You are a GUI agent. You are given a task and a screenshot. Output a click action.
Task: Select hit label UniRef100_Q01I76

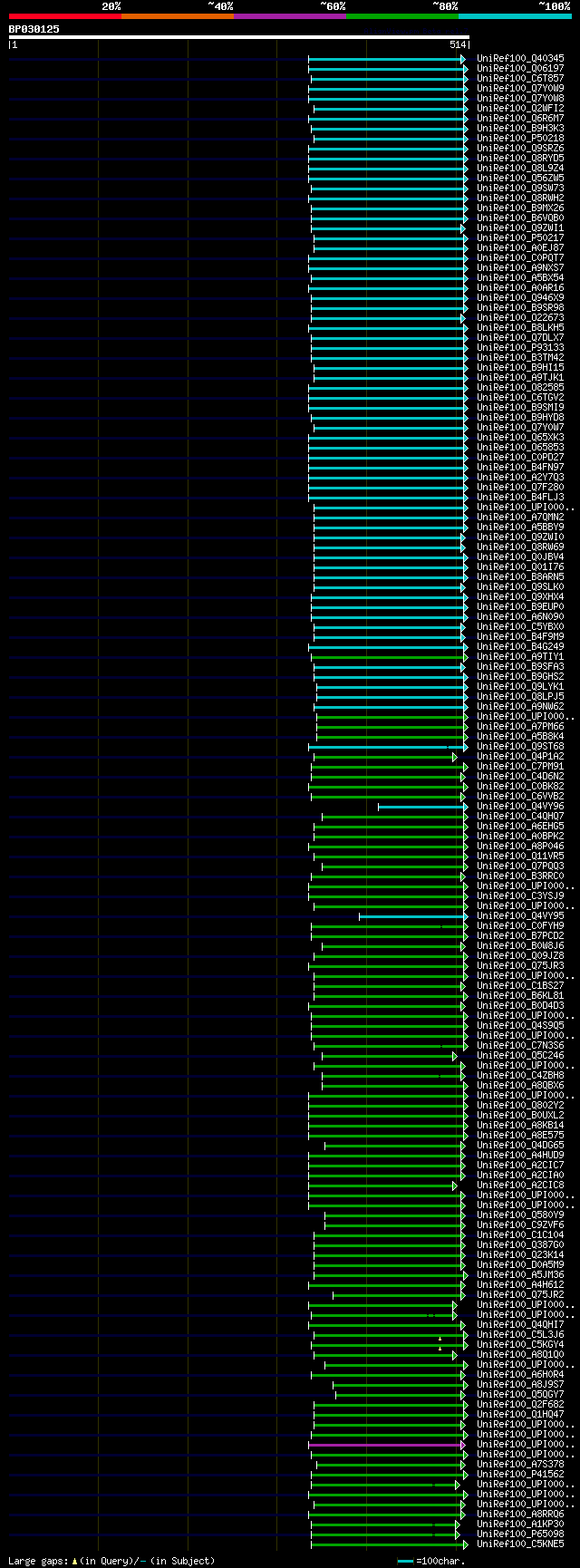(520, 567)
